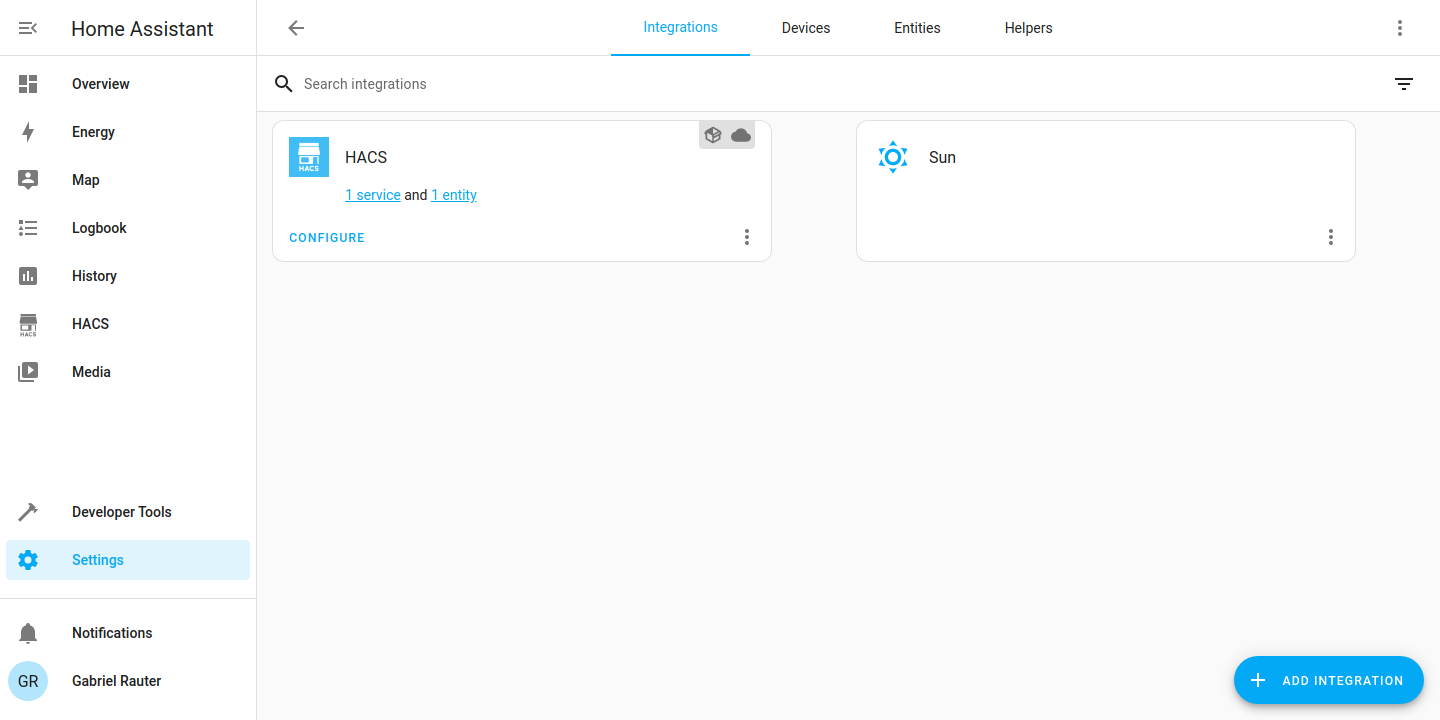Click the Settings gear icon

pyautogui.click(x=28, y=560)
